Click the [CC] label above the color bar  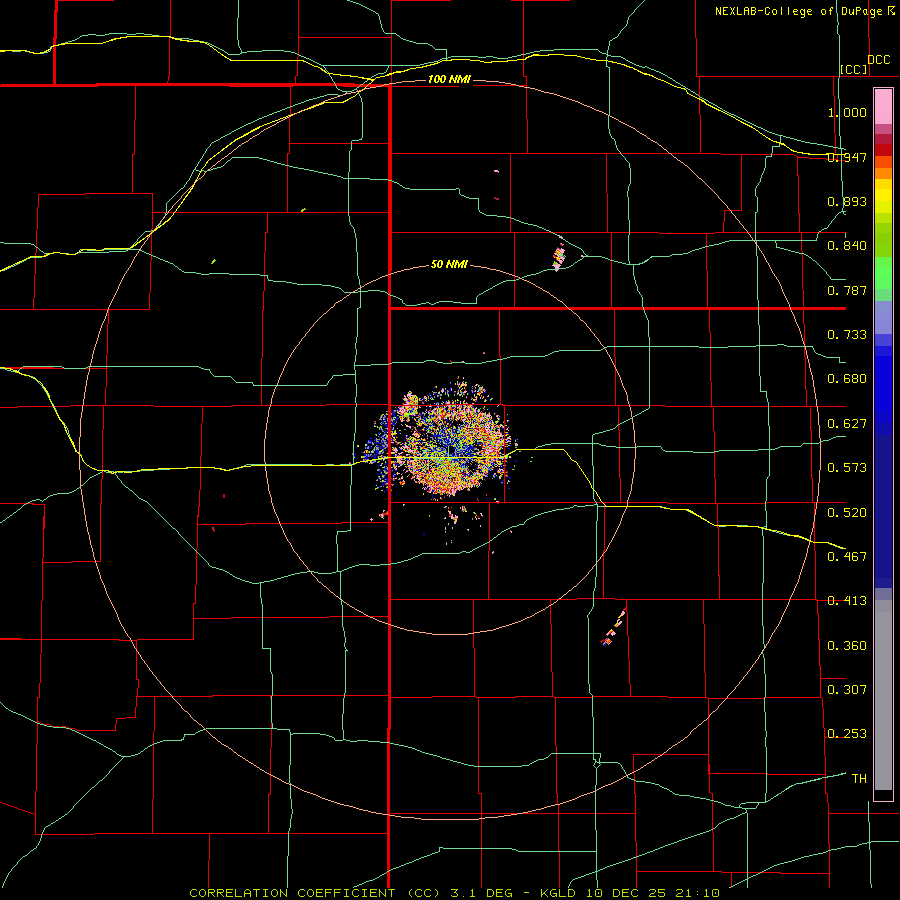854,69
